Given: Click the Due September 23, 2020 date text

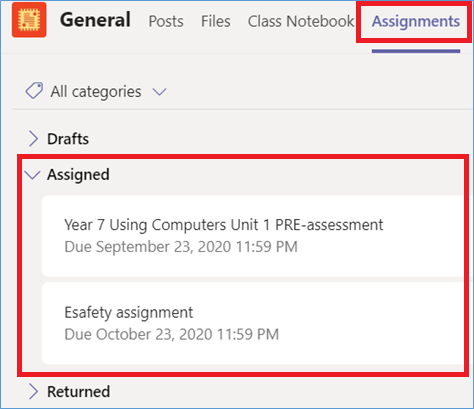Looking at the screenshot, I should click(181, 247).
